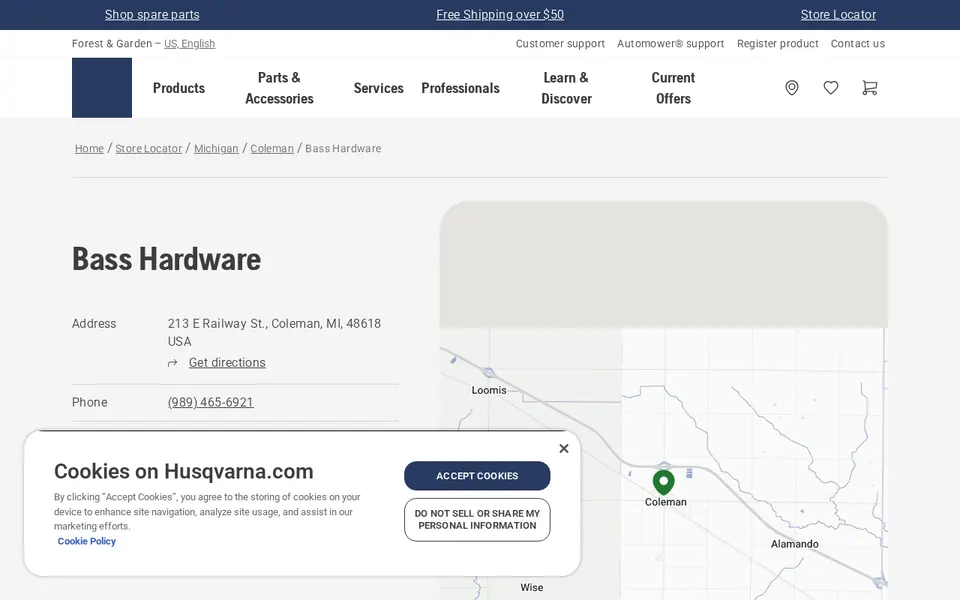Change region via US, English link
The width and height of the screenshot is (960, 600).
click(189, 43)
